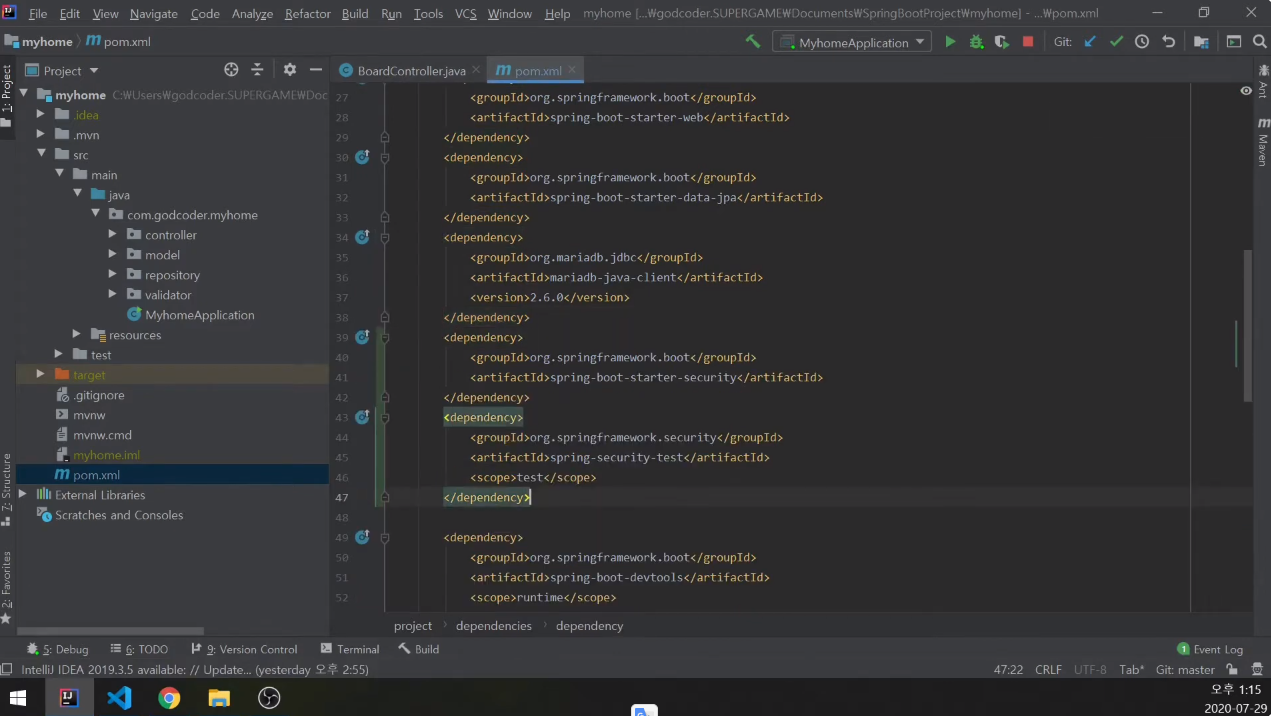Run MyhomeApplication with the green play icon
Screen dimensions: 1271x716
tap(950, 42)
